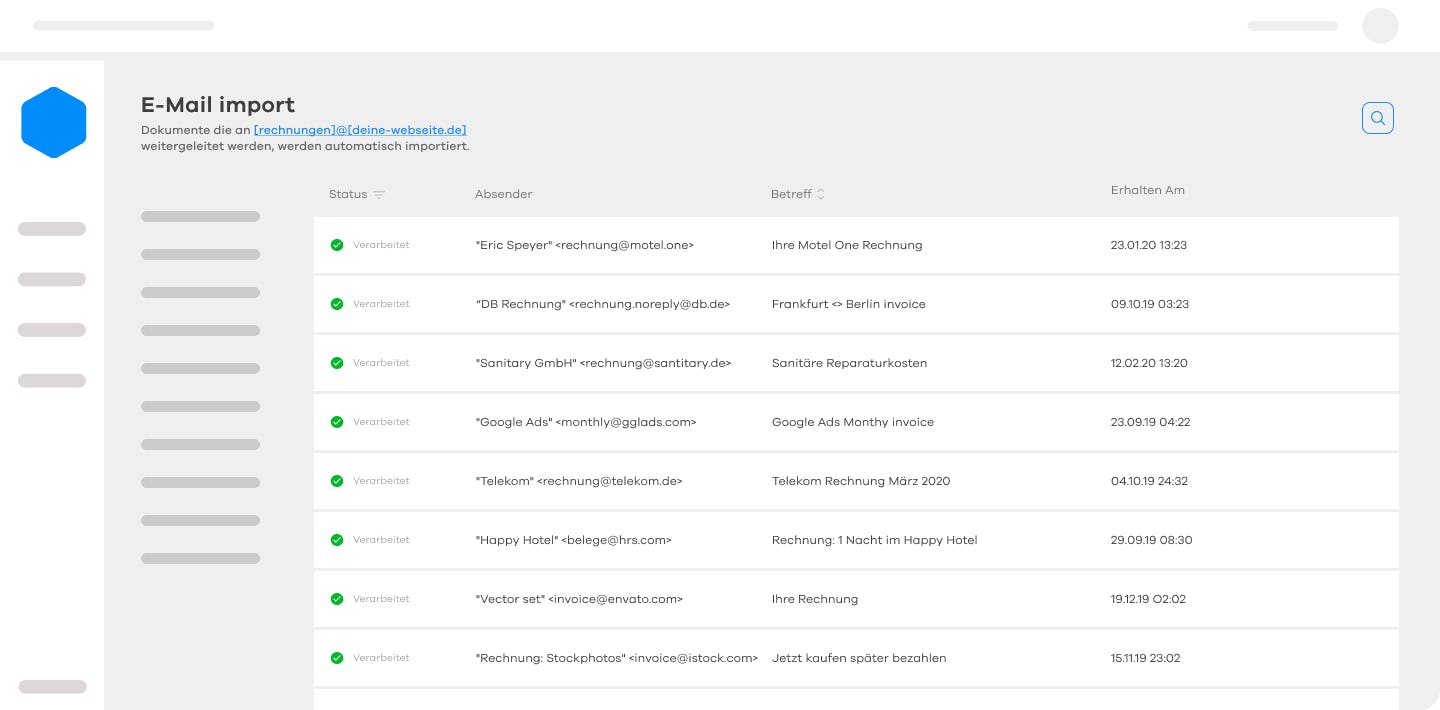The height and width of the screenshot is (710, 1440).
Task: Click green checkmark on Motel One row
Action: (x=337, y=245)
